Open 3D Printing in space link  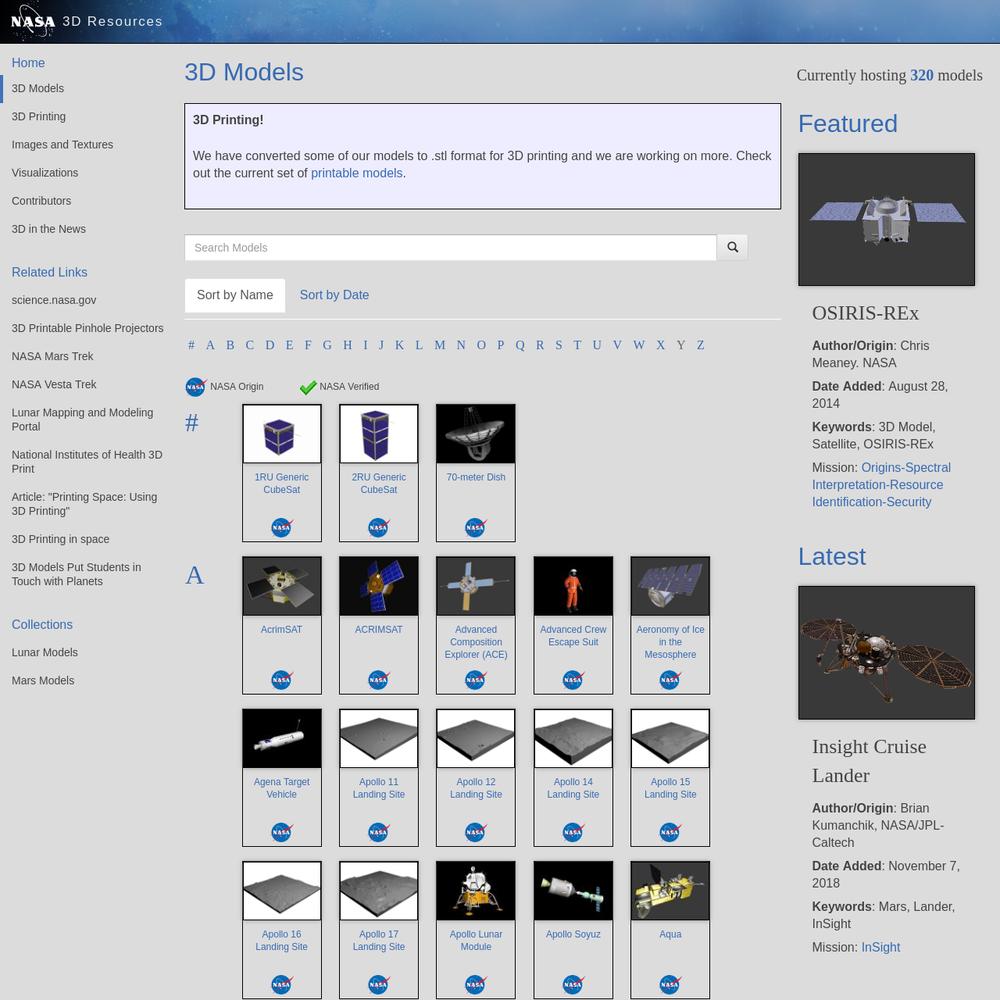coord(60,540)
